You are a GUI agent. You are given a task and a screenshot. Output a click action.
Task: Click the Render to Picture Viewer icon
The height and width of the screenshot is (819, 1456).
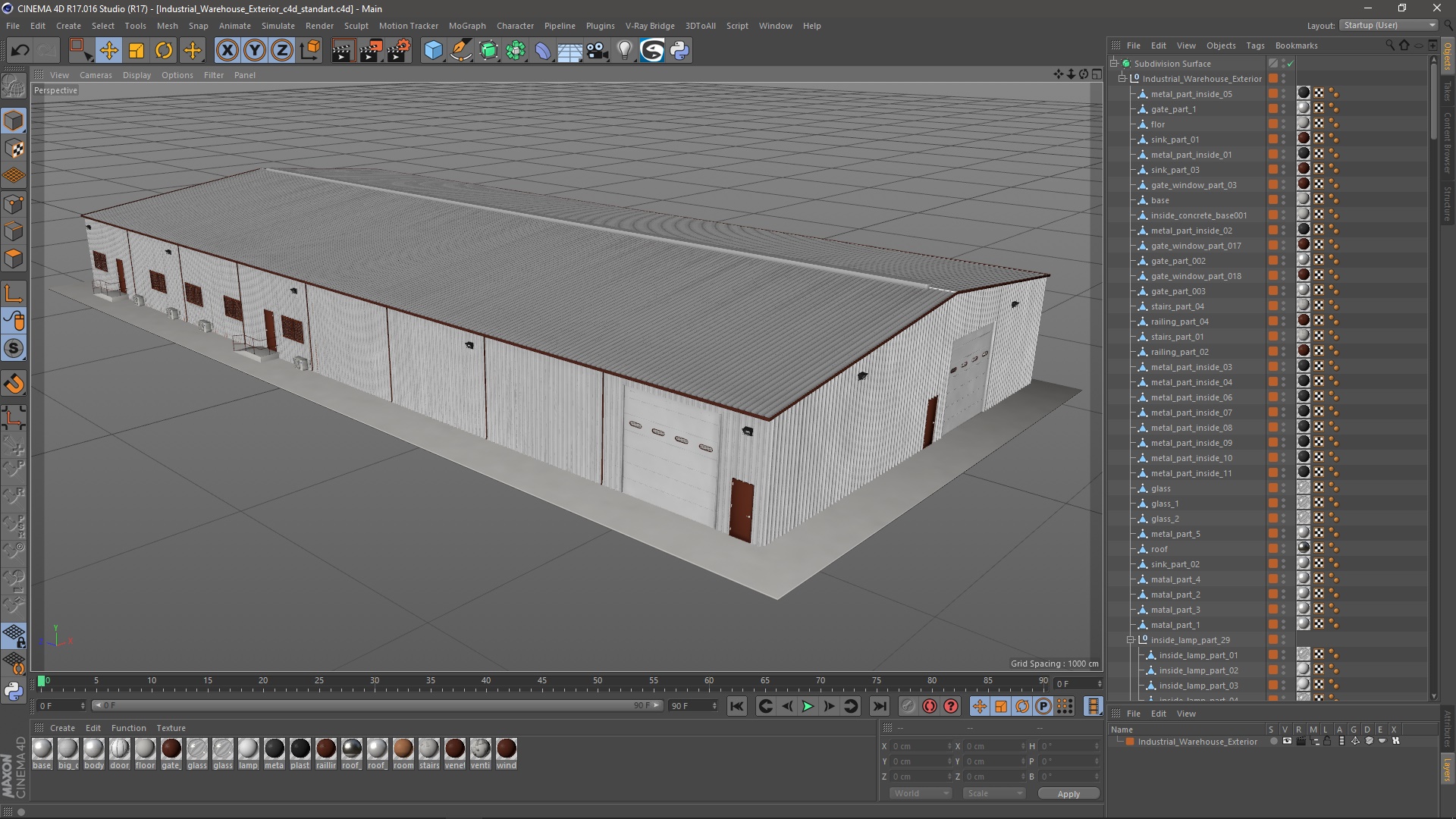[371, 51]
